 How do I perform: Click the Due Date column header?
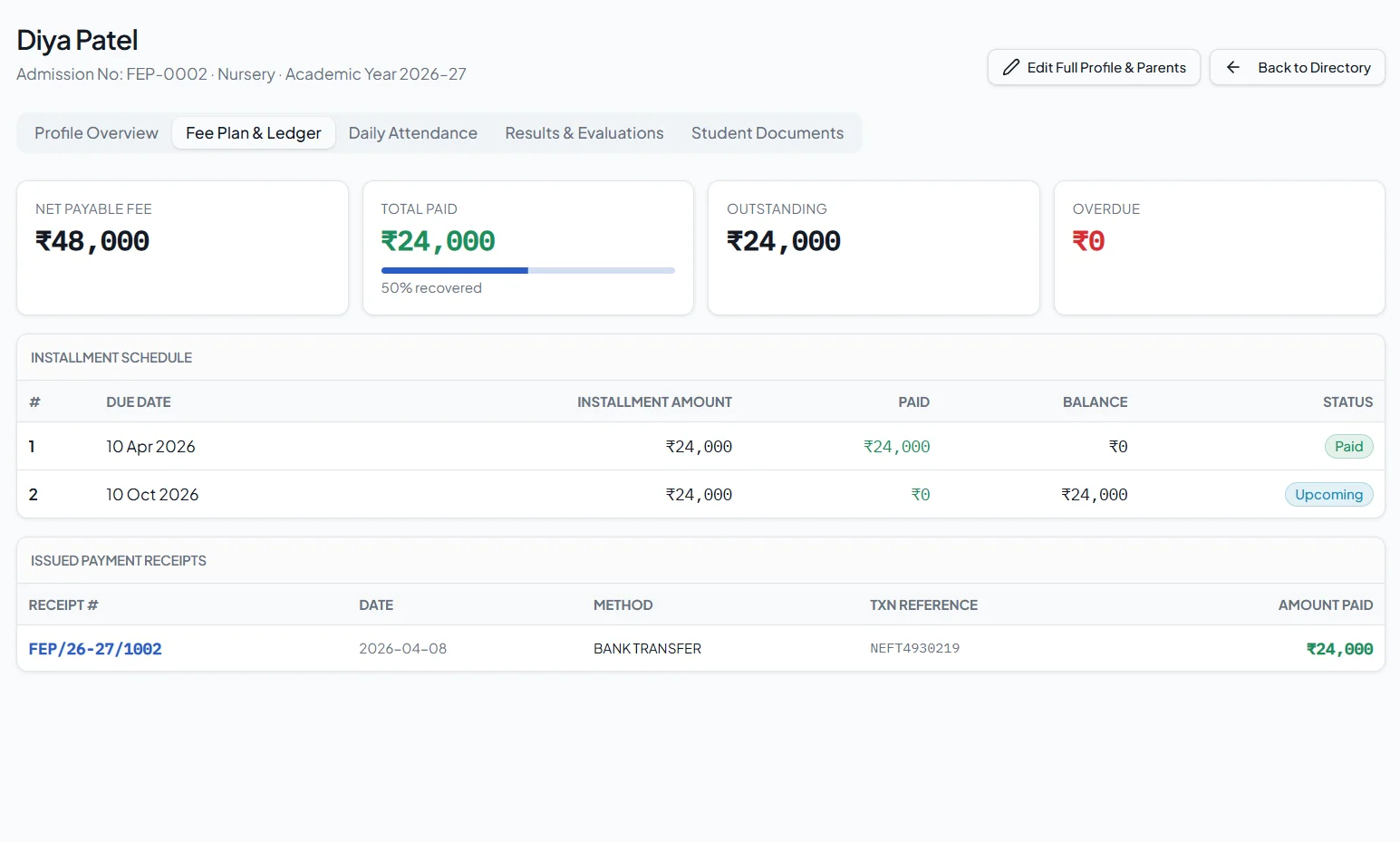click(x=139, y=402)
